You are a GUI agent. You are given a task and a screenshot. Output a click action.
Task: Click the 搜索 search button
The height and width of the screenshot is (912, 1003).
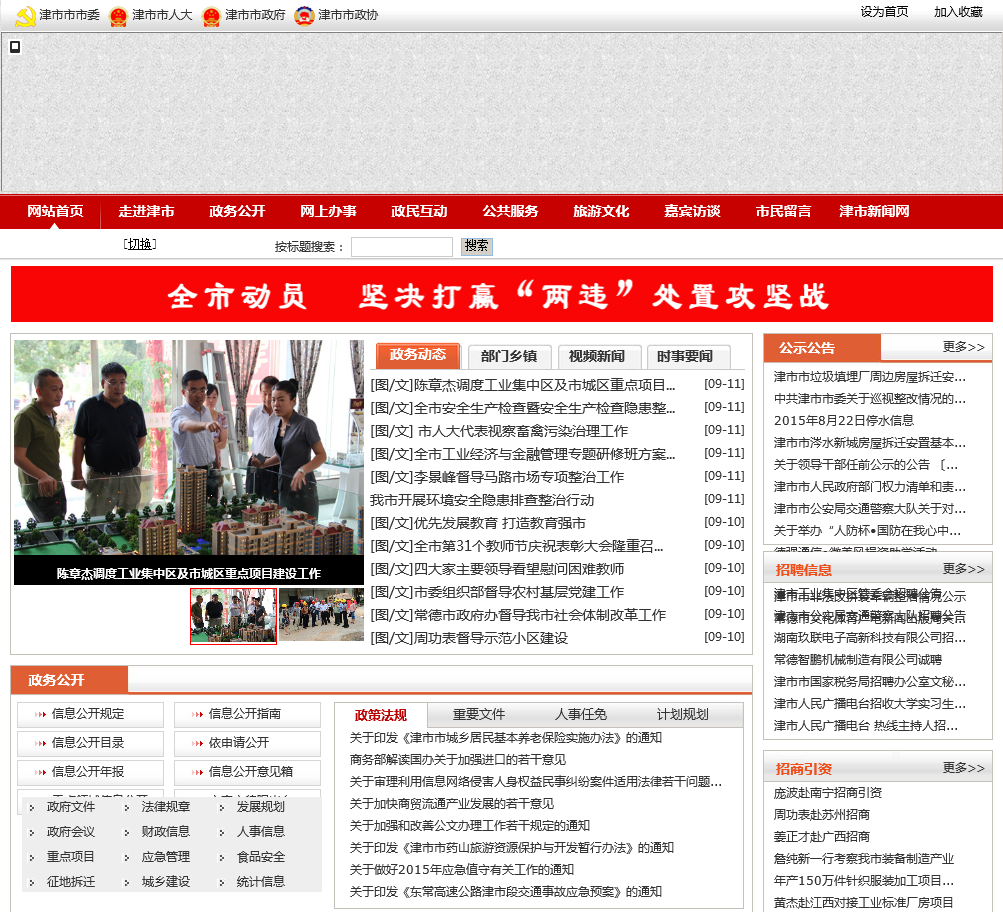pyautogui.click(x=477, y=246)
